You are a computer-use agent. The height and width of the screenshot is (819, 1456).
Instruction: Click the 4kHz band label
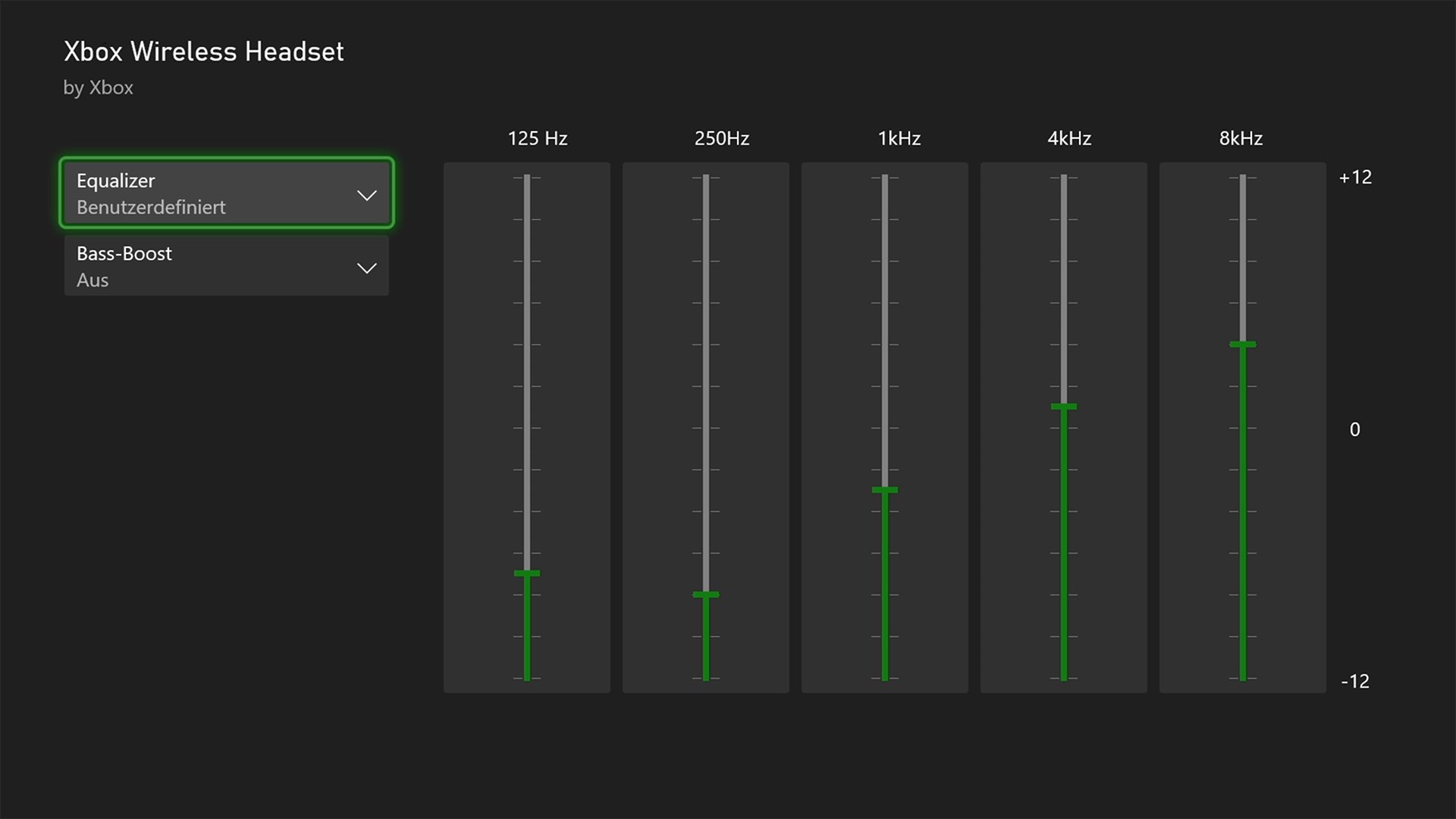click(x=1069, y=139)
